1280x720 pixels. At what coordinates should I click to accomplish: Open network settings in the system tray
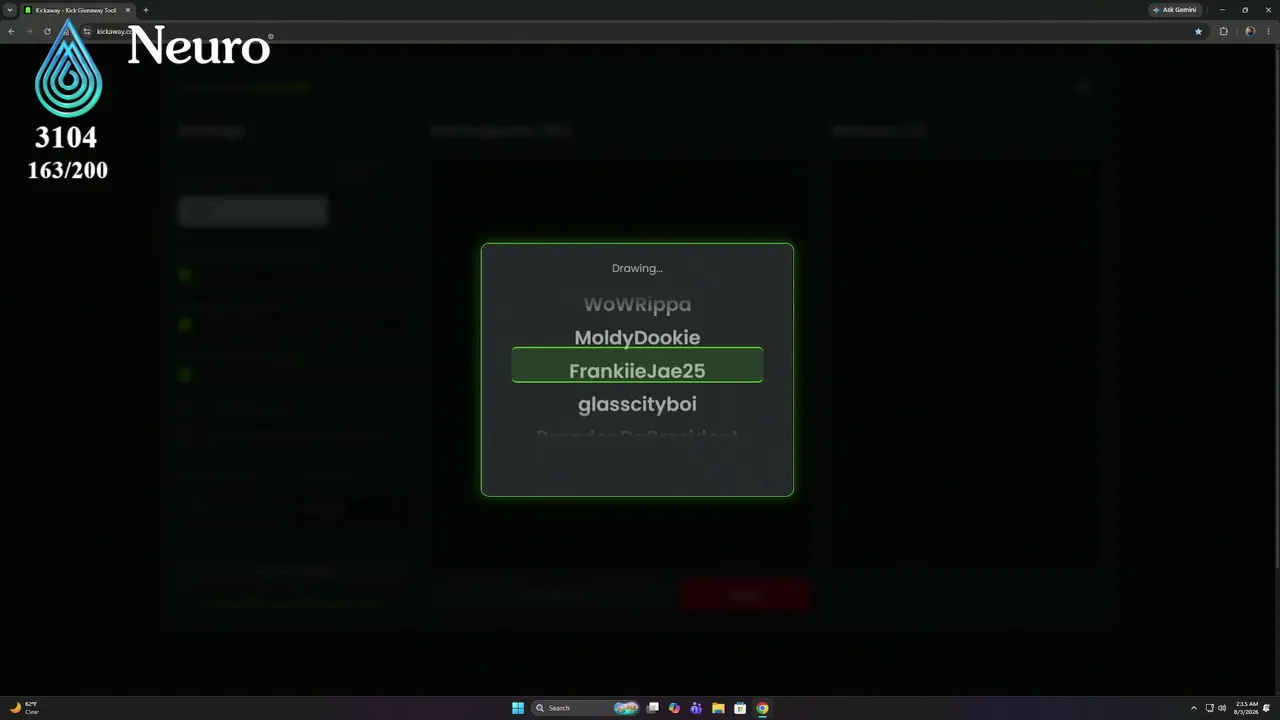(x=1209, y=708)
